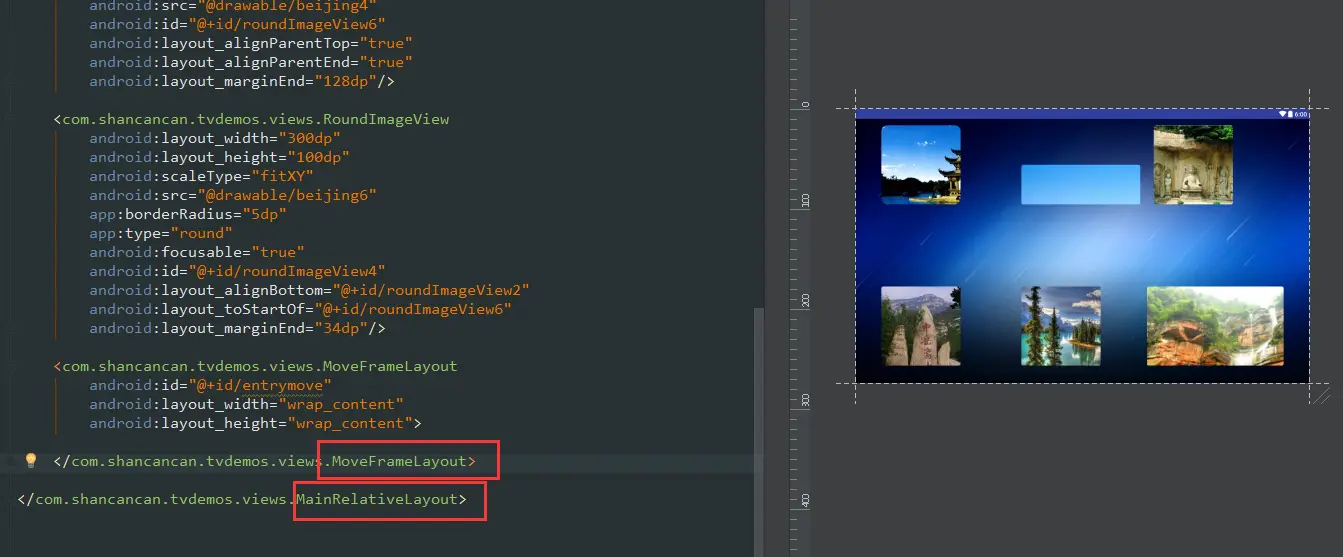Click the opening RoundImageView tag line
1343x557 pixels.
[x=252, y=119]
